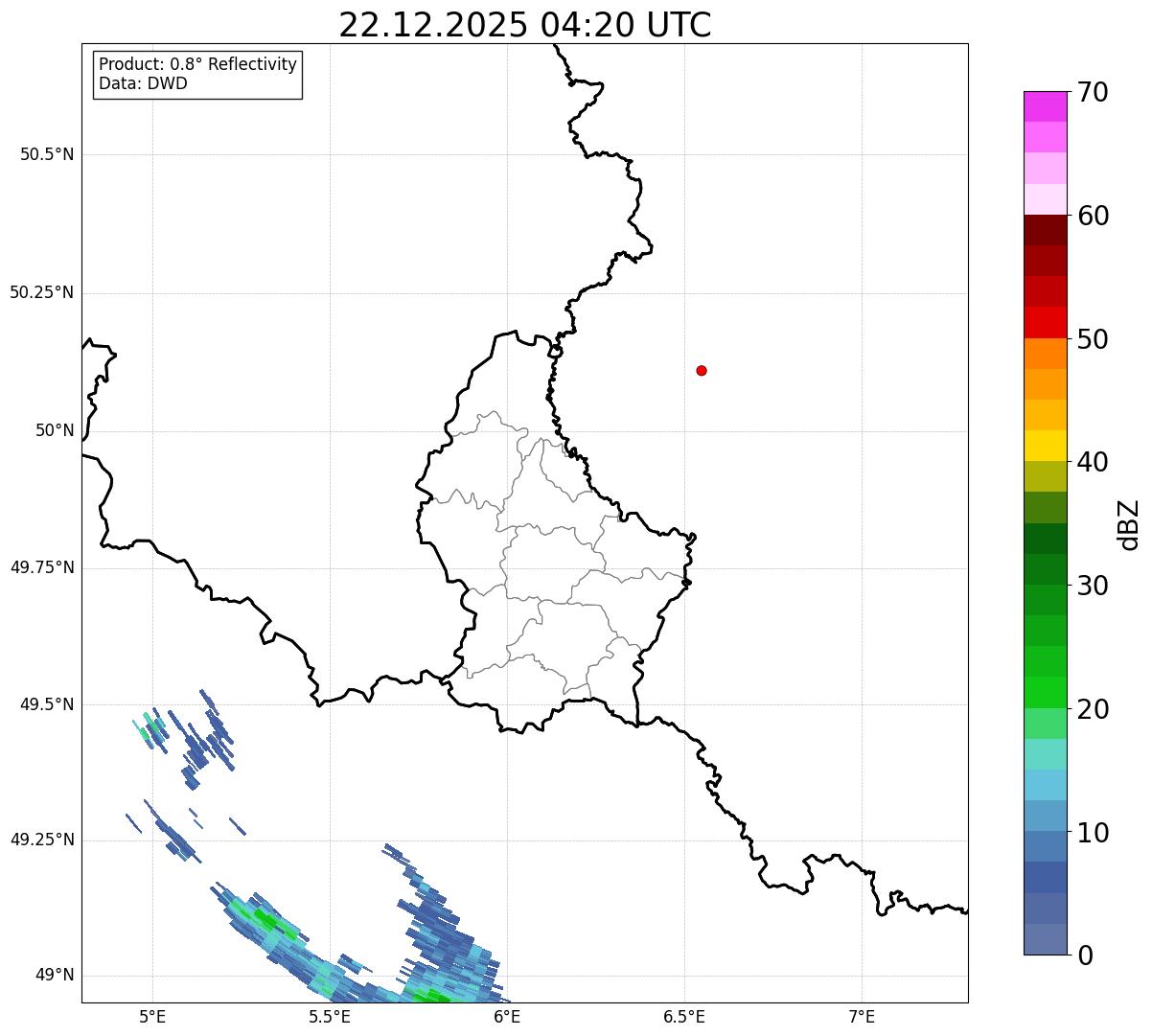This screenshot has height=1036, width=1152.
Task: Click the 5.5°E longitude label
Action: click(x=330, y=1016)
